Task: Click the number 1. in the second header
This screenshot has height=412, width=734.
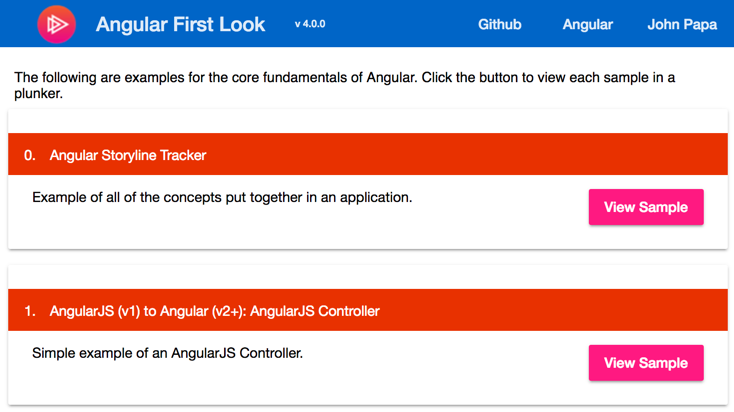Action: coord(29,311)
